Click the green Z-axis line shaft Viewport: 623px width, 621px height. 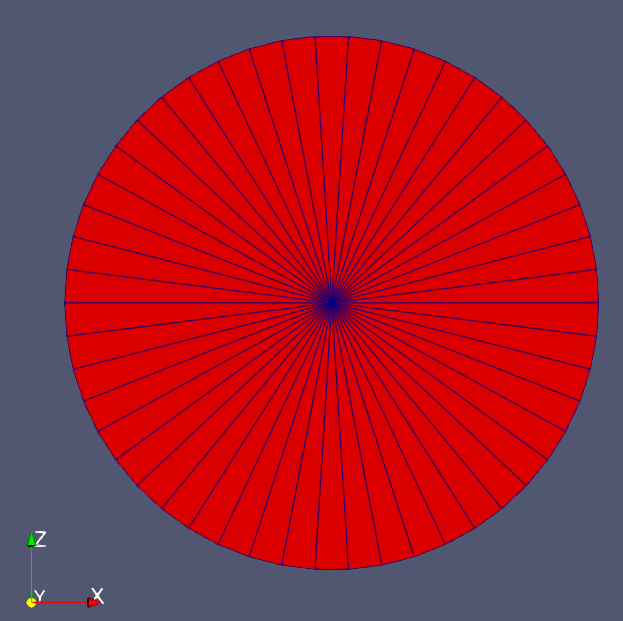pyautogui.click(x=31, y=572)
